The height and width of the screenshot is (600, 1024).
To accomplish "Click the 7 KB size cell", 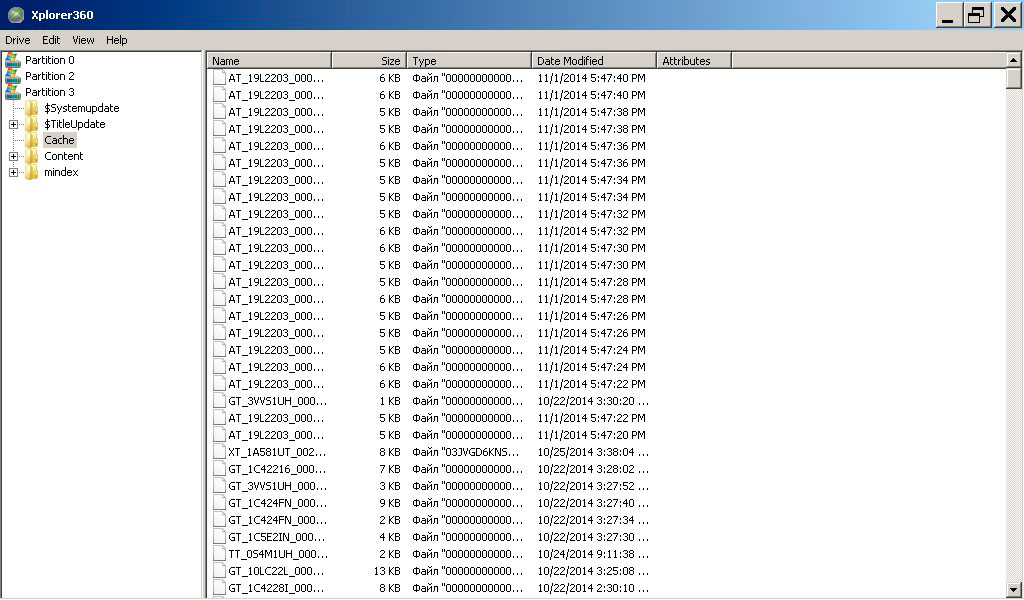I will point(390,469).
